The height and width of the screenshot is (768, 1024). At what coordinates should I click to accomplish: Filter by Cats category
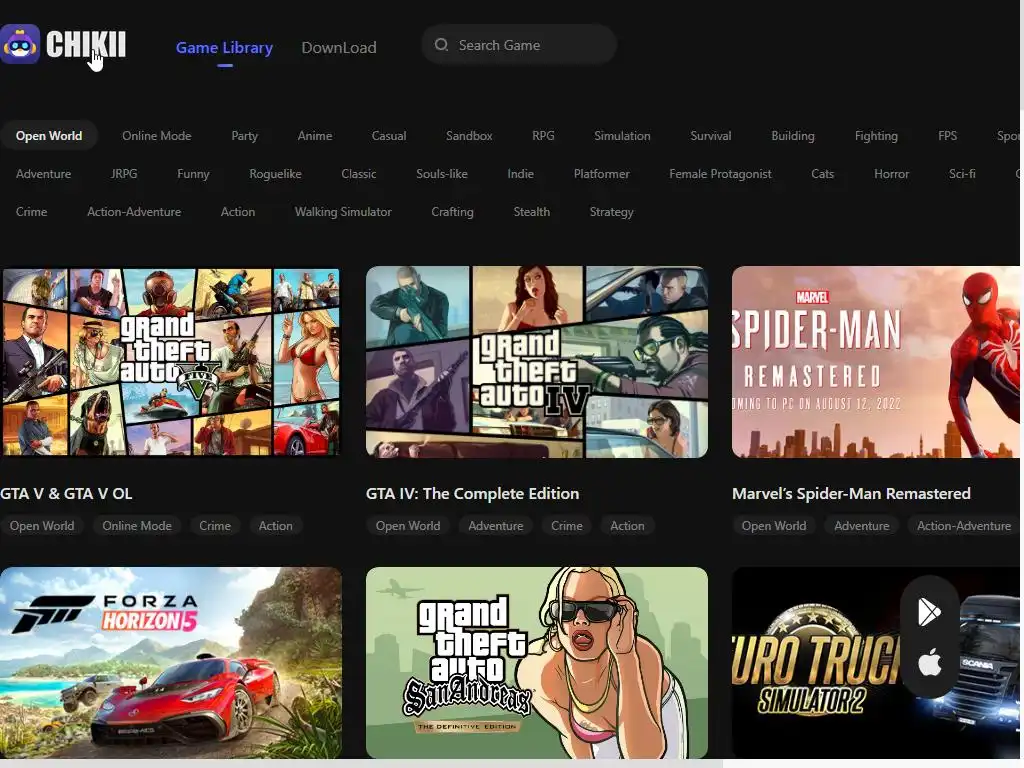click(822, 174)
